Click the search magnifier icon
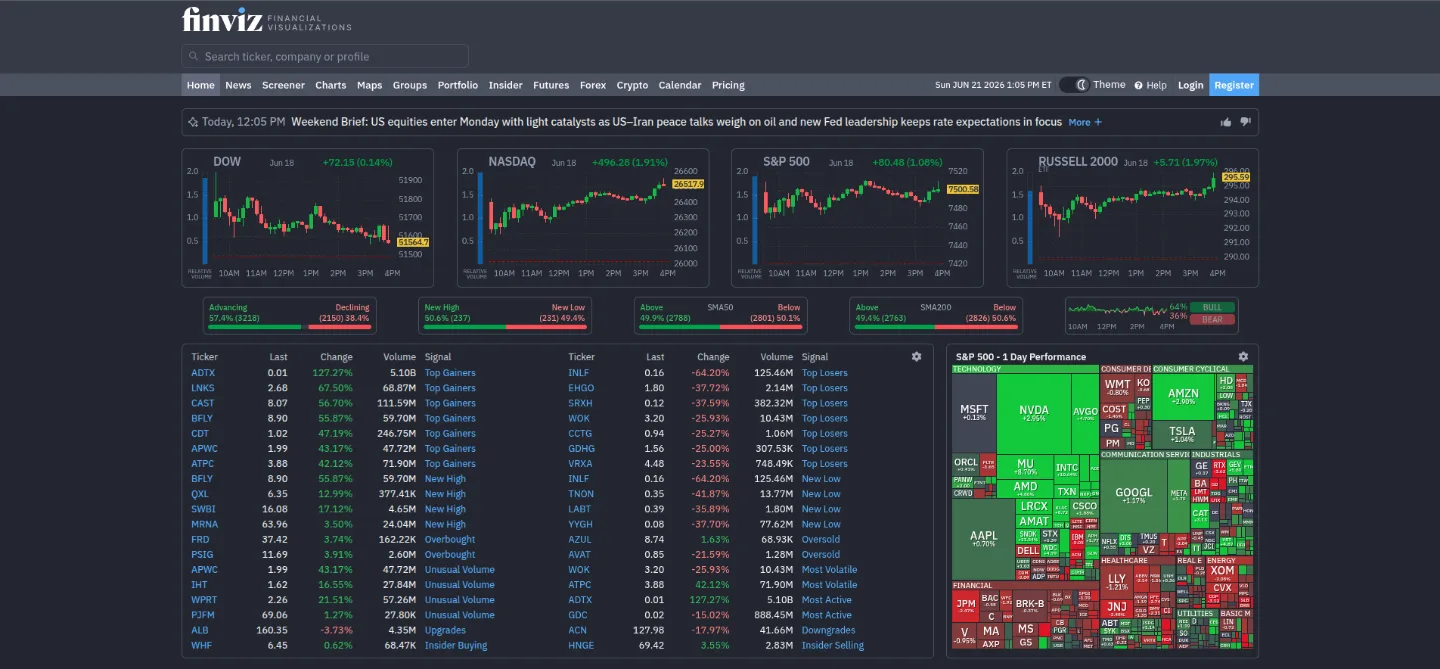The image size is (1440, 669). [x=193, y=57]
